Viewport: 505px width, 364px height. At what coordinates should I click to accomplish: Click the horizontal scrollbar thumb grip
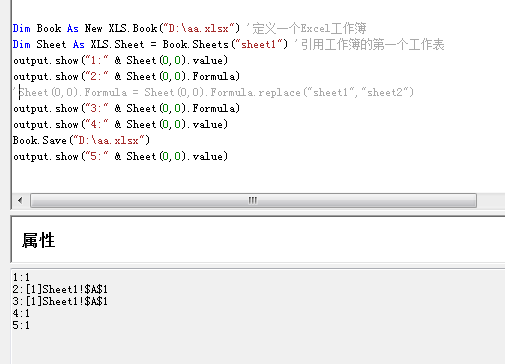pyautogui.click(x=253, y=200)
